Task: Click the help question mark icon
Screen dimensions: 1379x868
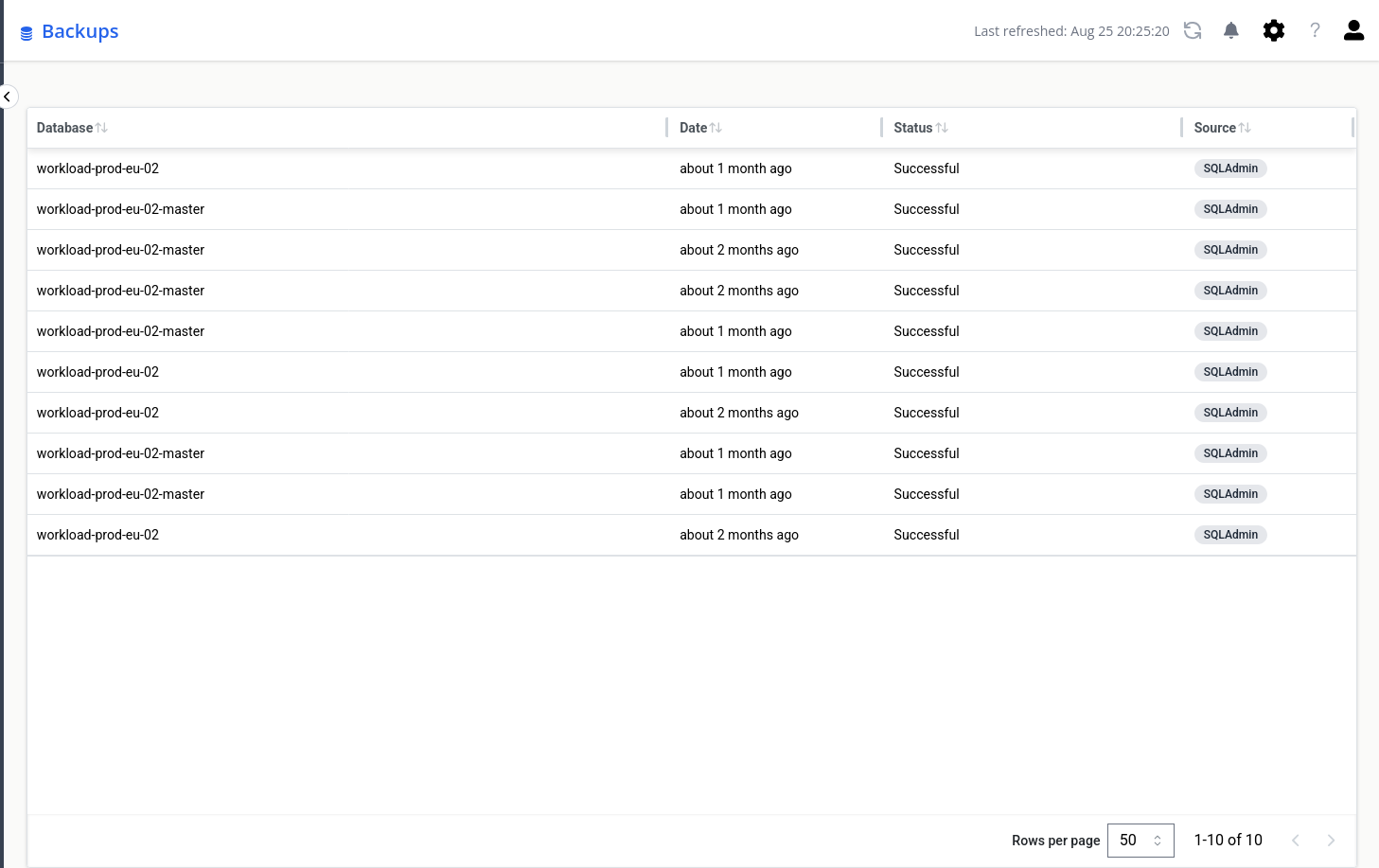Action: [1315, 31]
